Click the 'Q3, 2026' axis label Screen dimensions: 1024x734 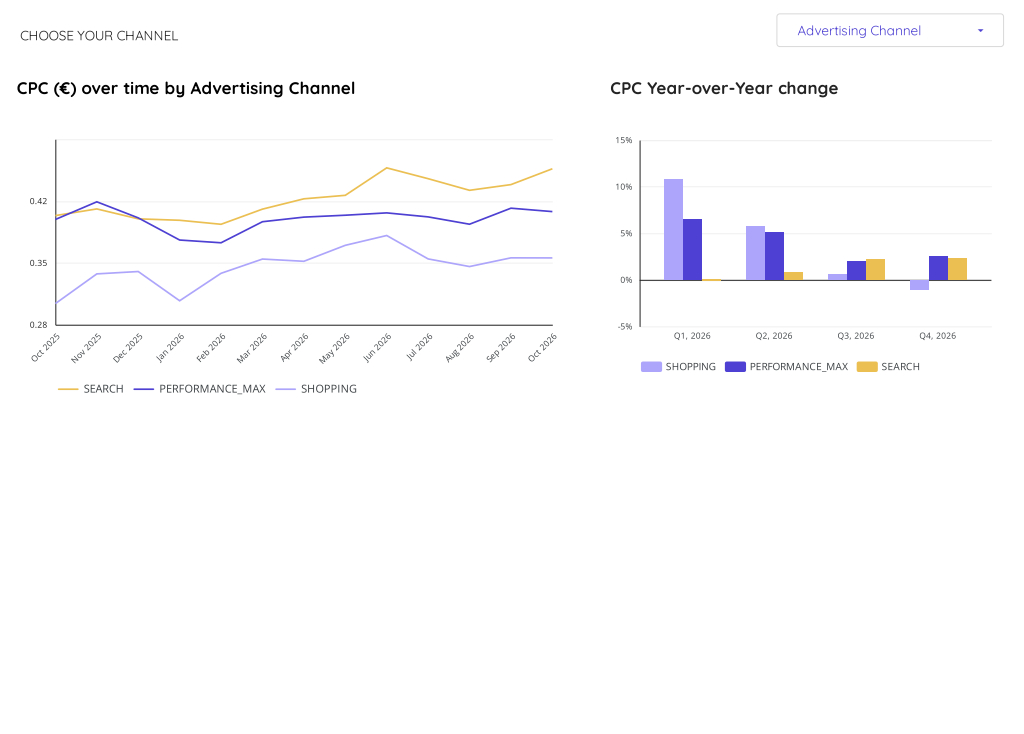point(856,336)
